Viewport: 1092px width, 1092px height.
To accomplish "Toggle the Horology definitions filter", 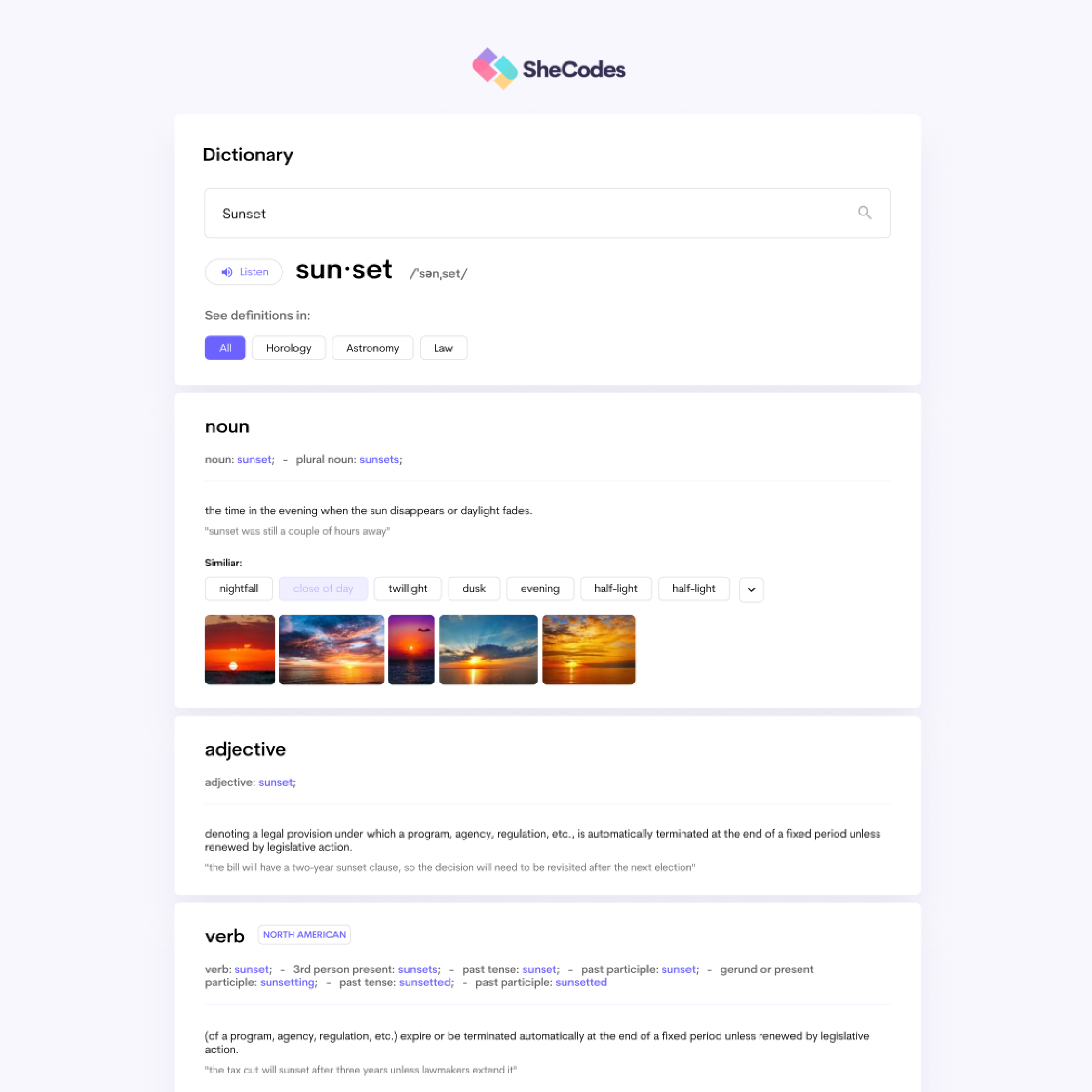I will 289,348.
